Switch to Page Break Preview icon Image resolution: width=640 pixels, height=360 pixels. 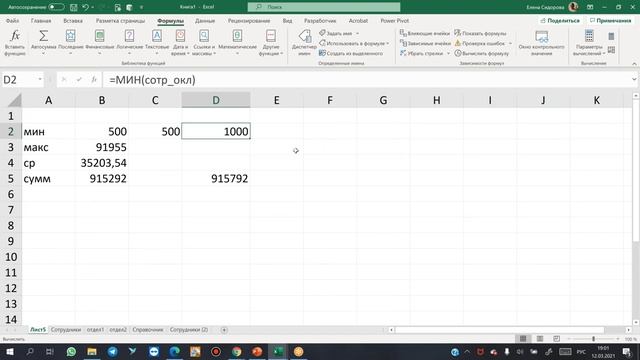coord(556,339)
